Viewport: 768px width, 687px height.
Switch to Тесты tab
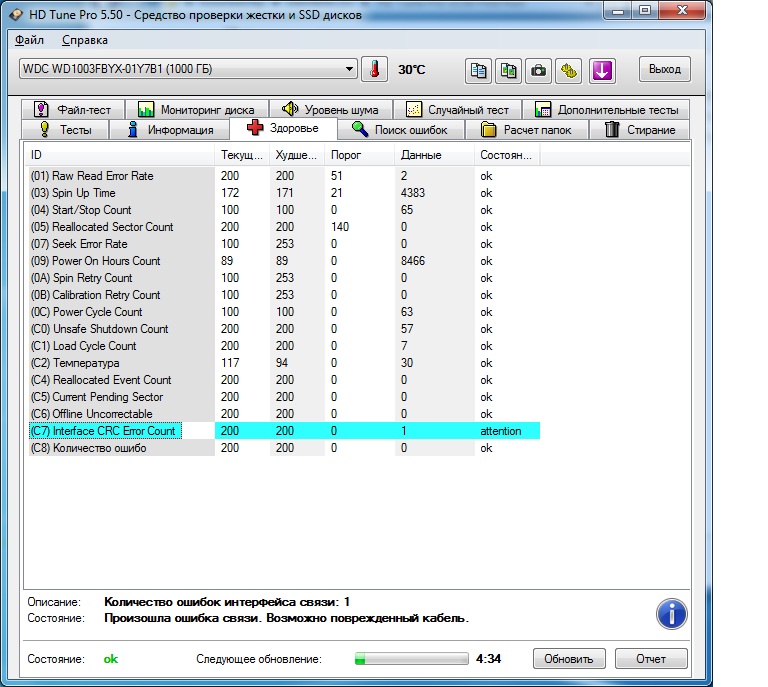tap(65, 130)
